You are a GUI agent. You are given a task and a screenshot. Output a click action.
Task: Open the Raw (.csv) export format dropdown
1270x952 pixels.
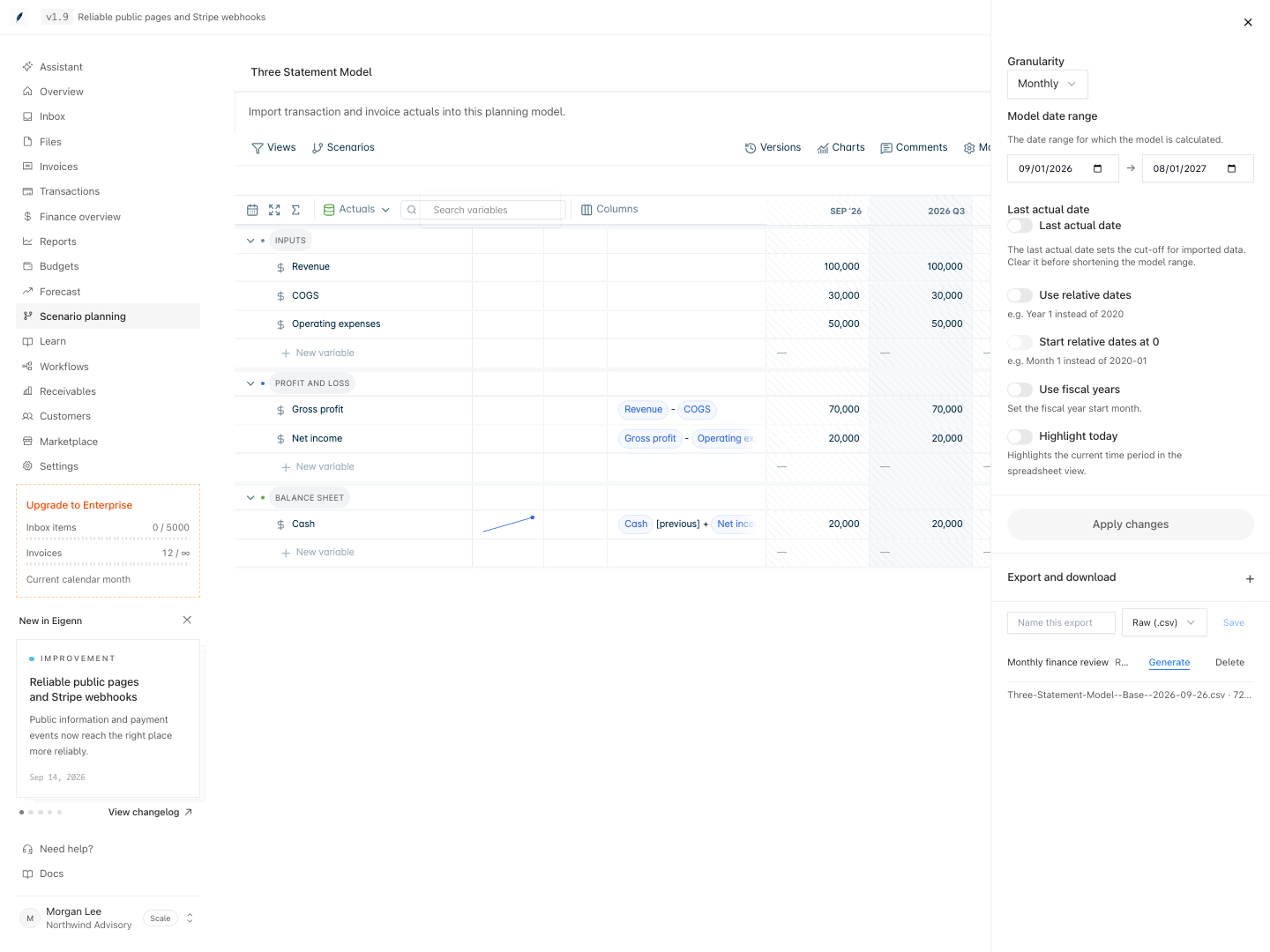tap(1164, 622)
